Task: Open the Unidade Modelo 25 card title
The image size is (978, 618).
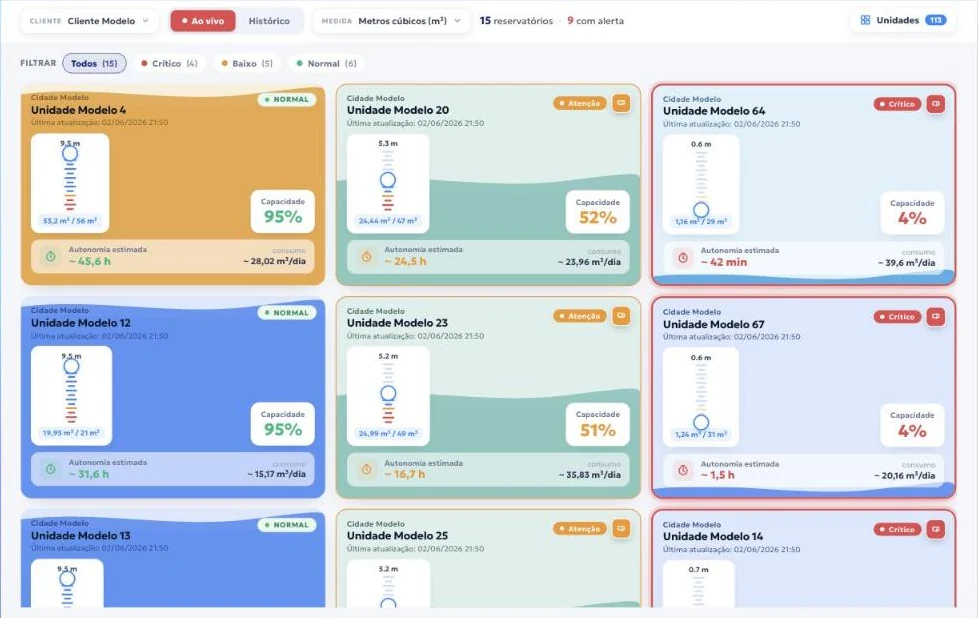Action: 397,536
